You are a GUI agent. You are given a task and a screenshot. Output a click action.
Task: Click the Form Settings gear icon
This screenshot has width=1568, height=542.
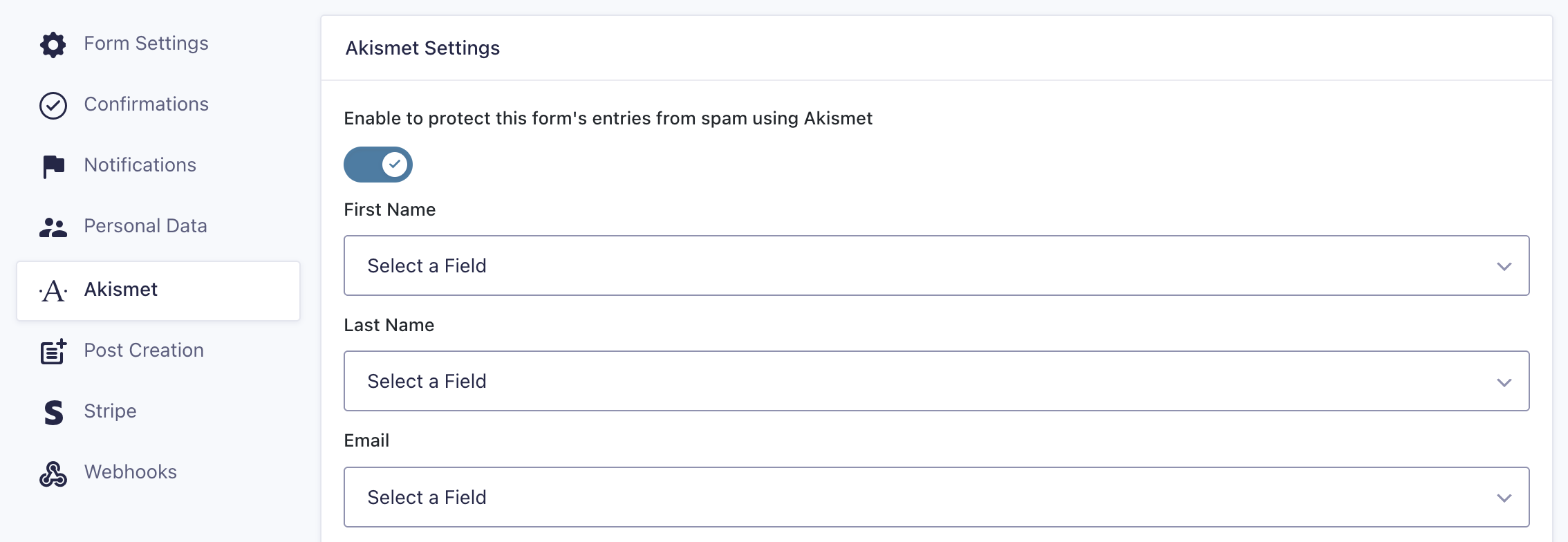pyautogui.click(x=53, y=45)
